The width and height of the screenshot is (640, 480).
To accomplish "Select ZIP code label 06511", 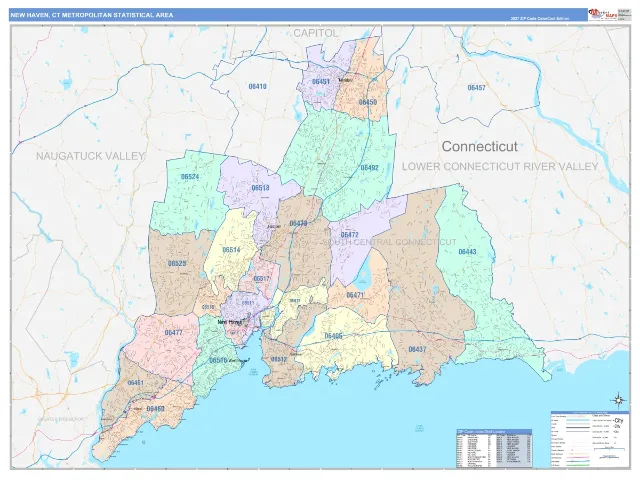I will pyautogui.click(x=248, y=303).
